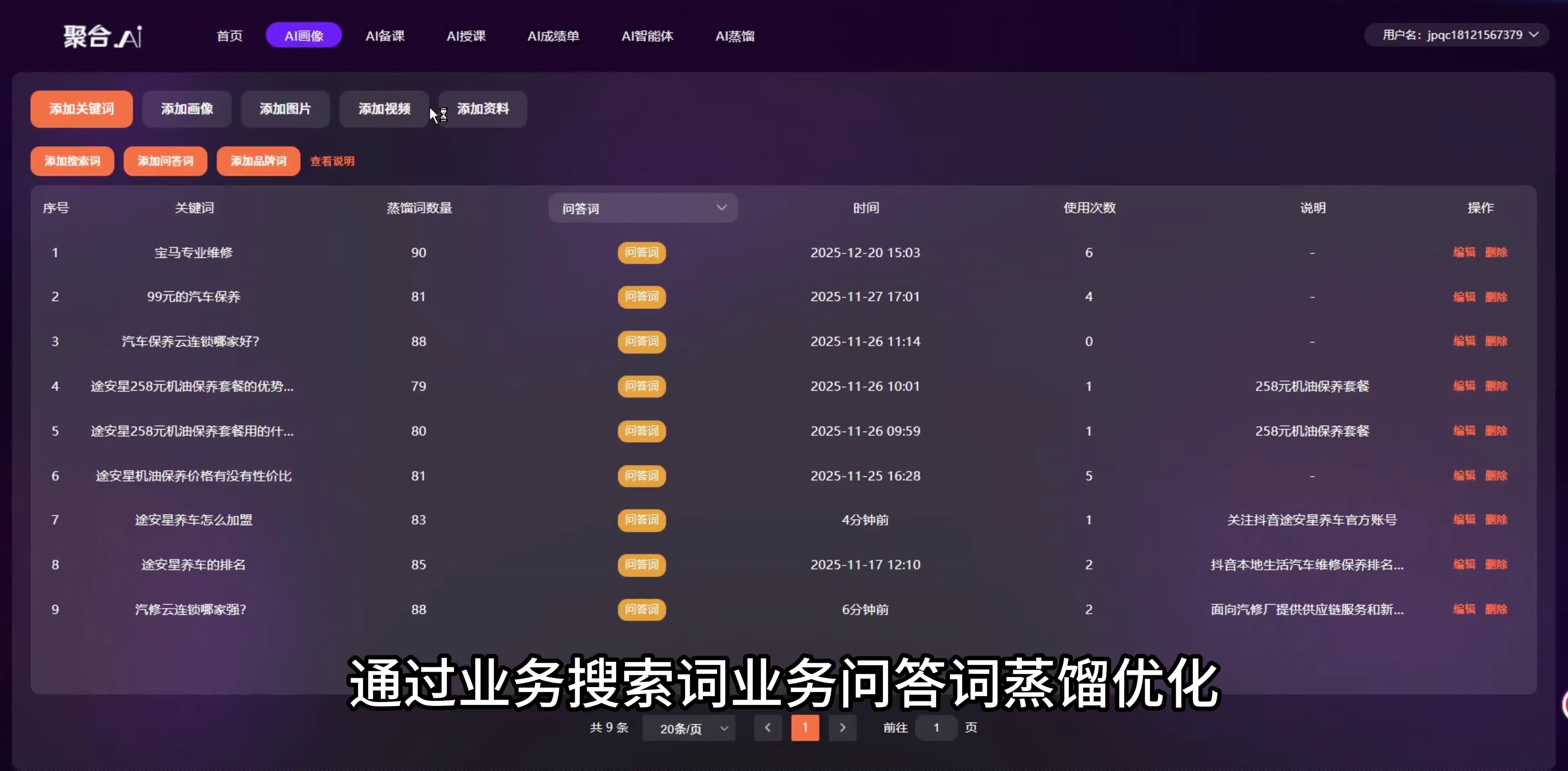The height and width of the screenshot is (771, 1568).
Task: Open the 20条/页 page size dropdown
Action: pos(688,728)
